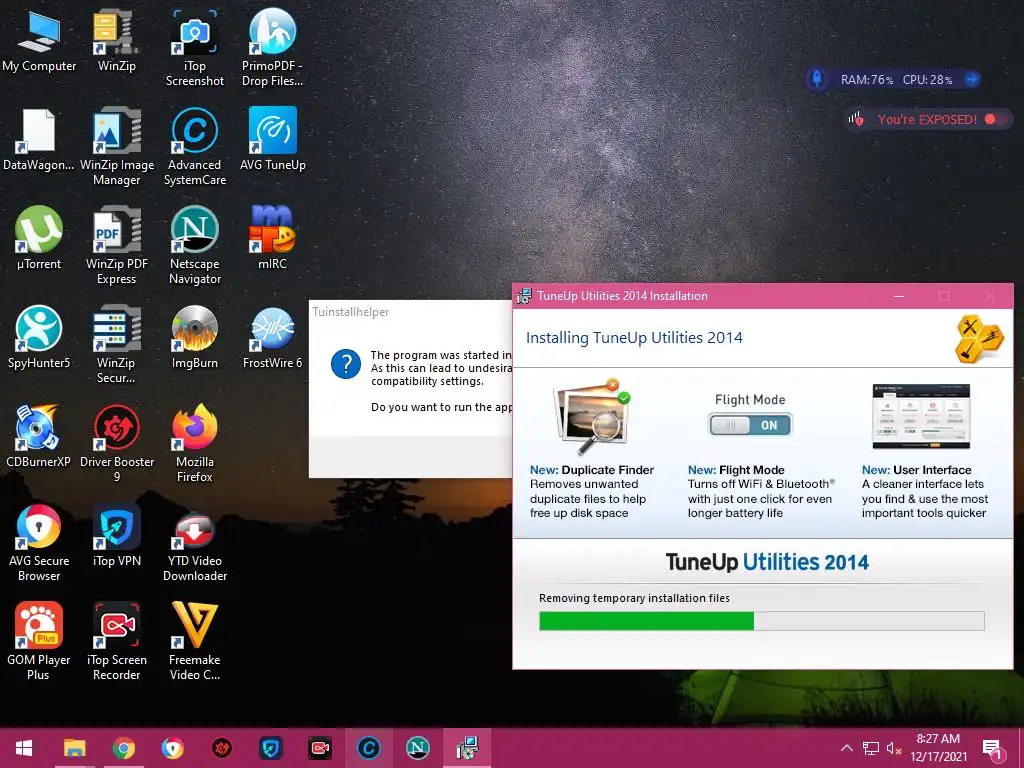Open the notification center icon

tap(993, 748)
